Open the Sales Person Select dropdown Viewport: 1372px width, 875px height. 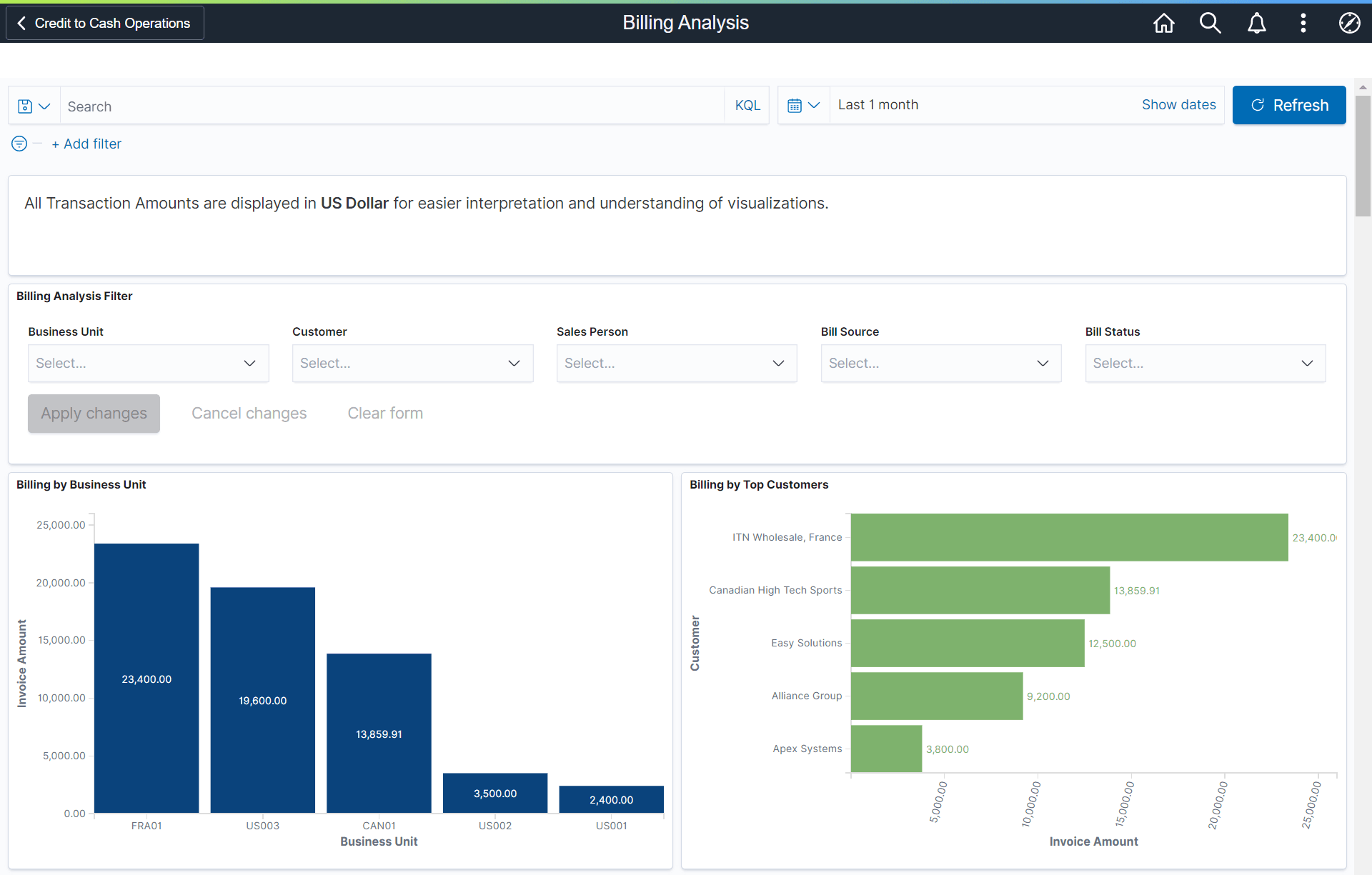[x=677, y=363]
